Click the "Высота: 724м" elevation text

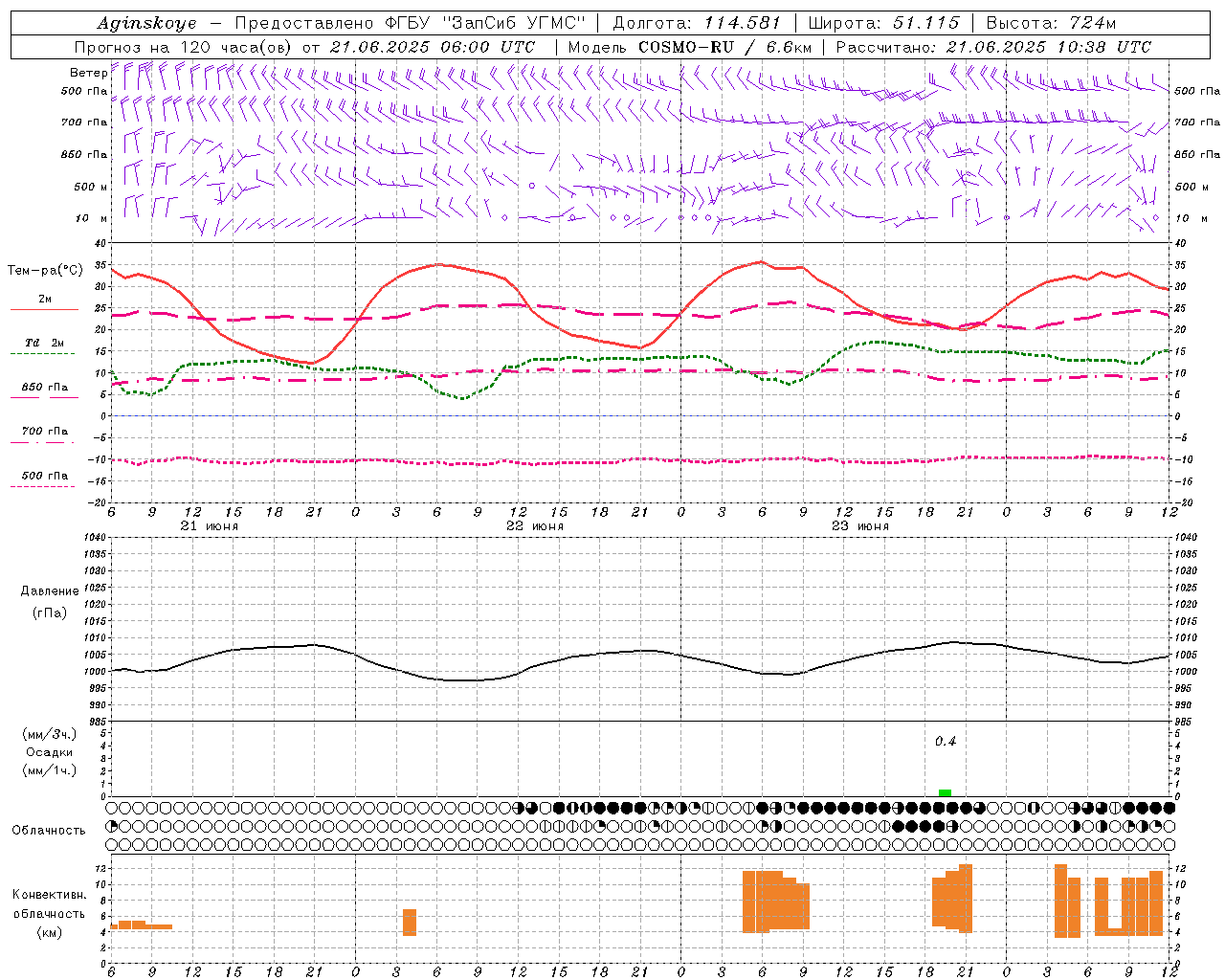(x=1051, y=23)
